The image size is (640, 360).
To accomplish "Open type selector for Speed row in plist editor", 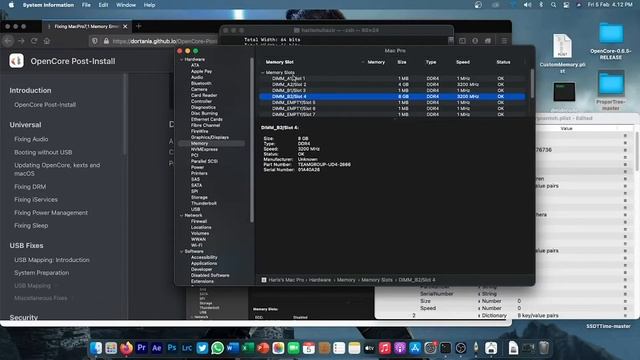I will [x=479, y=308].
